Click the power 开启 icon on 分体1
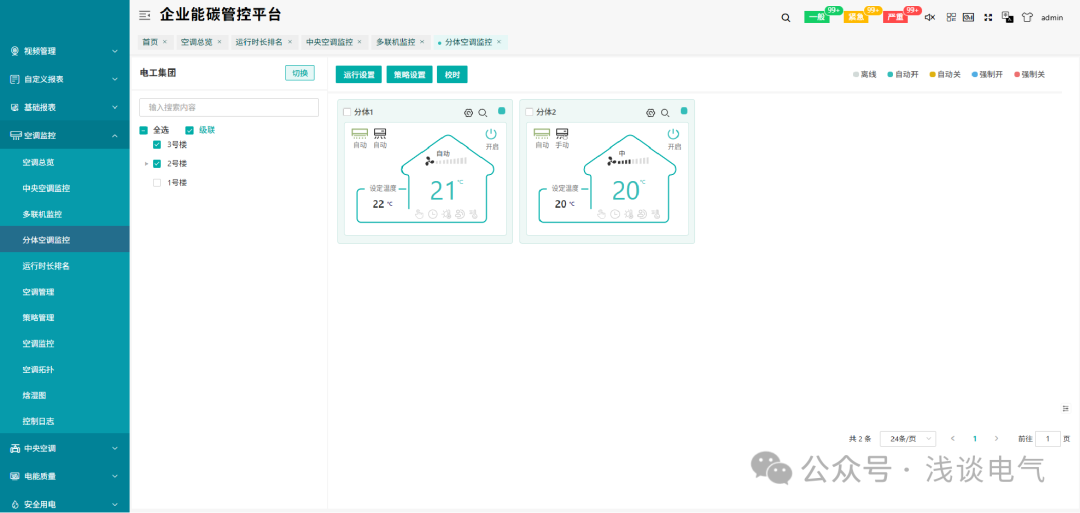Viewport: 1080px width, 513px height. [491, 134]
